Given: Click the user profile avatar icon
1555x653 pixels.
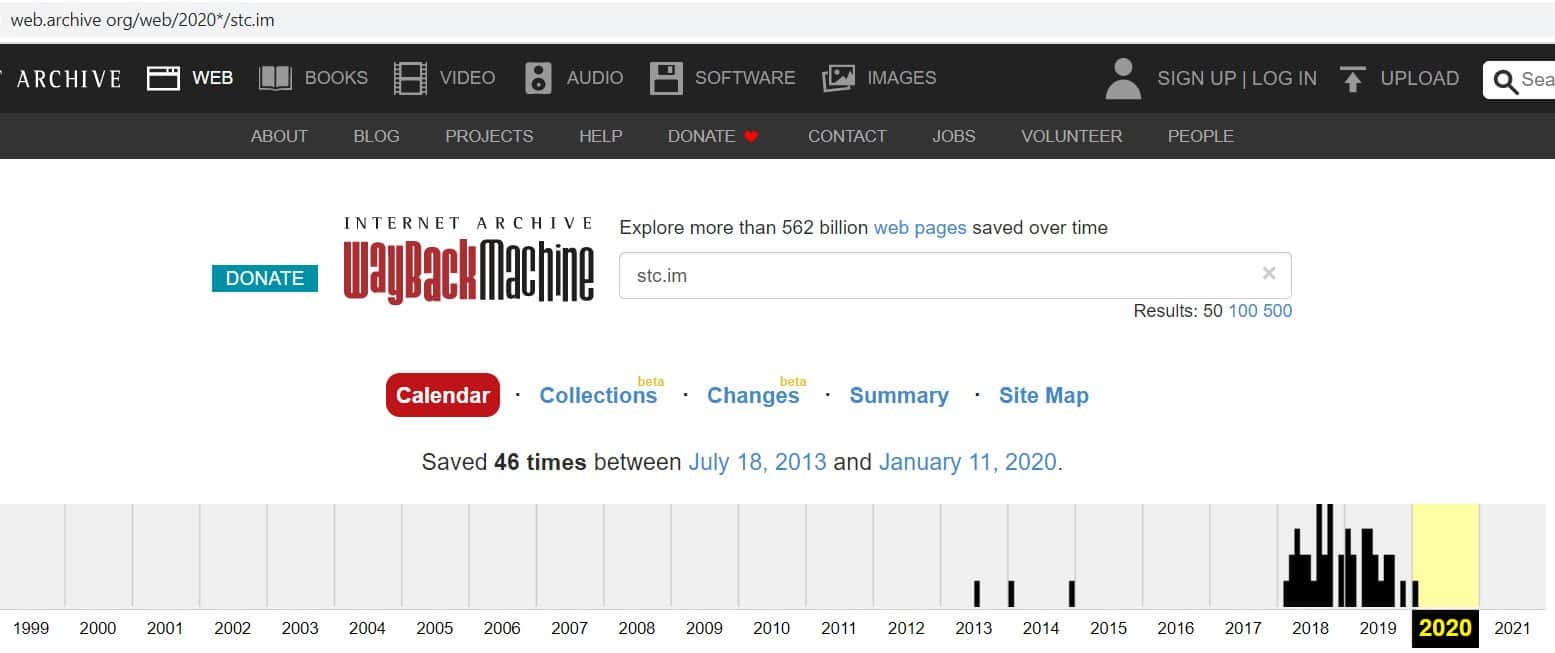Looking at the screenshot, I should [1123, 78].
